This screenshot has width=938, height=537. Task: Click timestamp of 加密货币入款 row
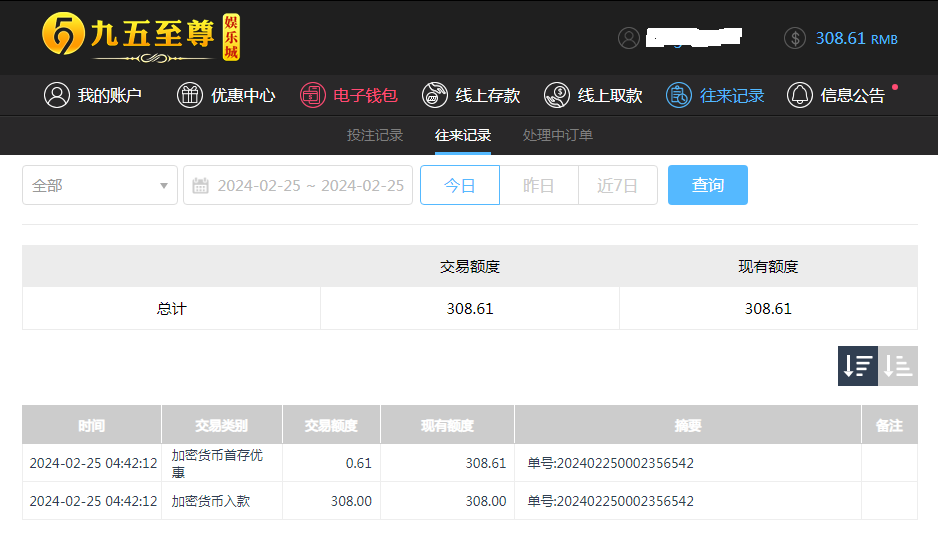(93, 501)
